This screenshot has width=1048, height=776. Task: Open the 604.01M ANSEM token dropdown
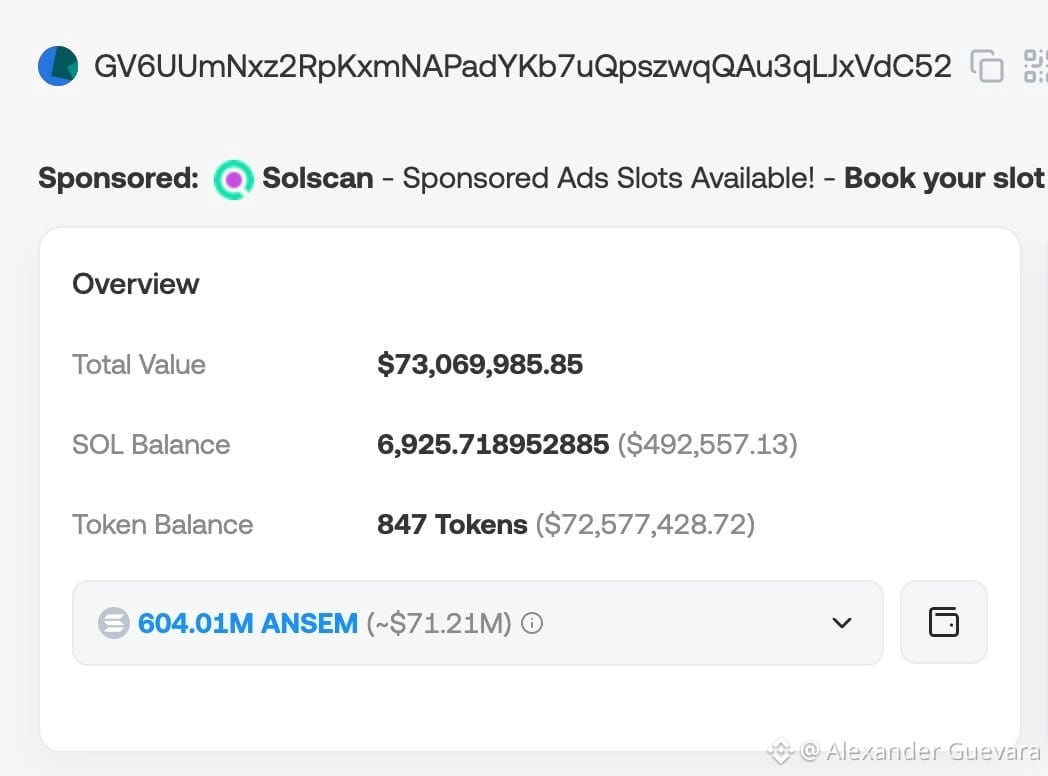(x=477, y=623)
